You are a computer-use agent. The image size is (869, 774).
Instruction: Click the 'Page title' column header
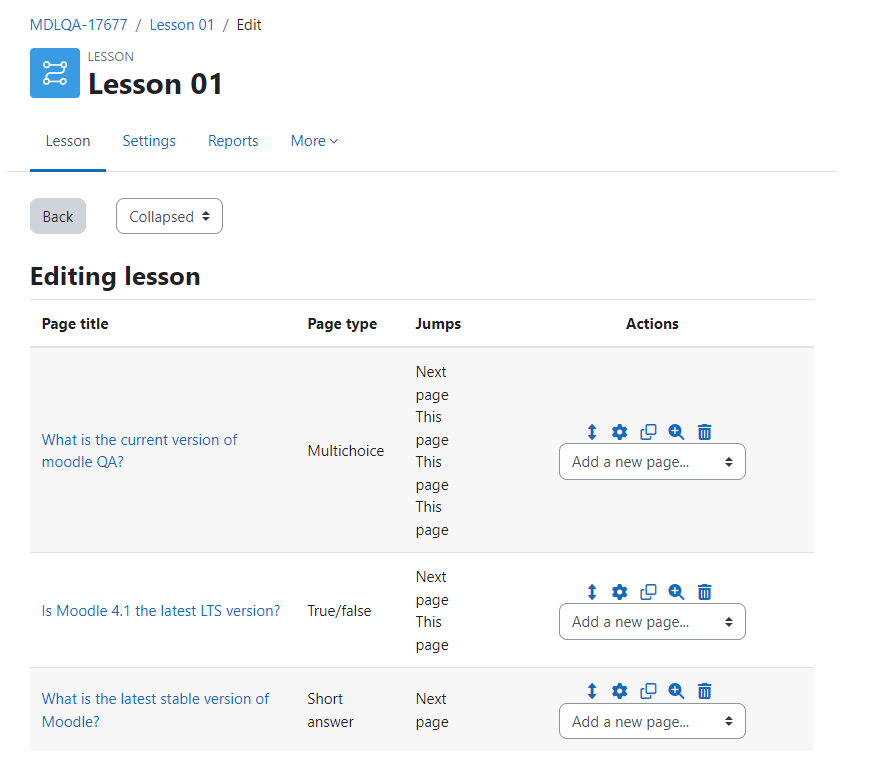[75, 324]
